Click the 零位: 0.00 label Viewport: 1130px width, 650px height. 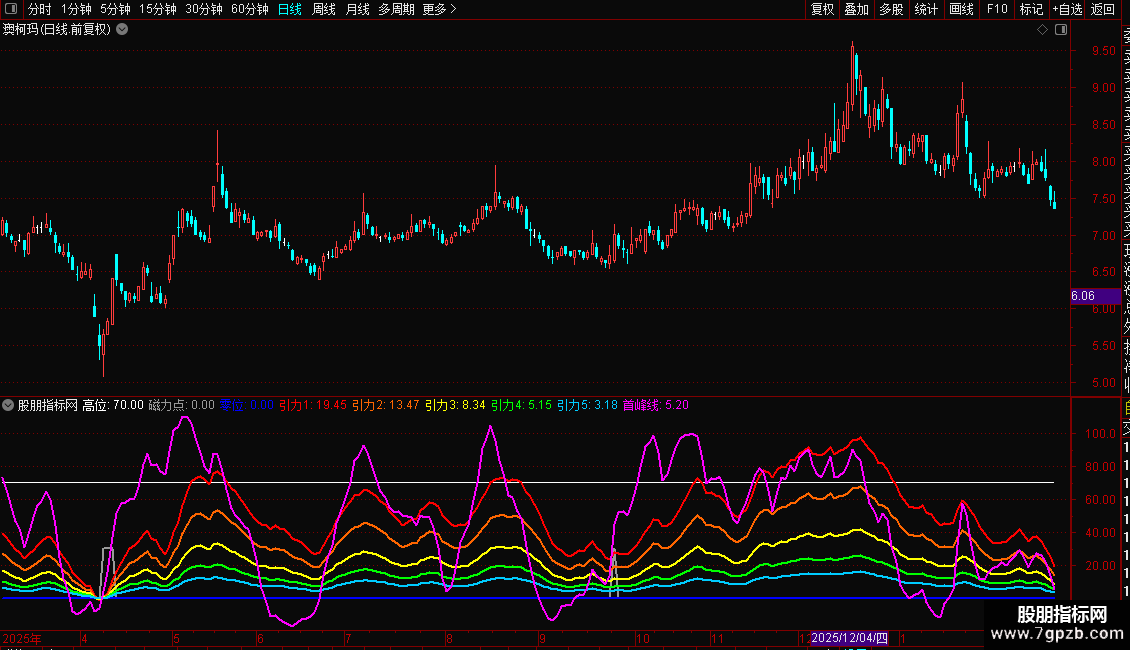tap(246, 405)
